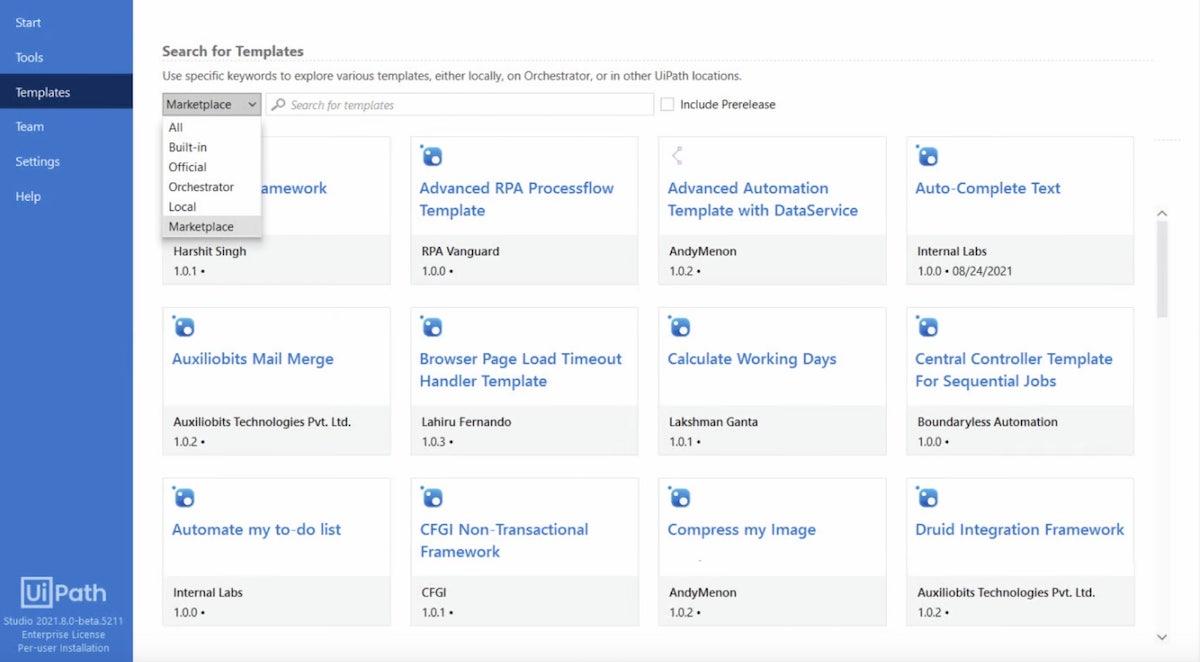Image resolution: width=1200 pixels, height=662 pixels.
Task: Open Central Controller Template For Sequential Jobs
Action: [1013, 369]
